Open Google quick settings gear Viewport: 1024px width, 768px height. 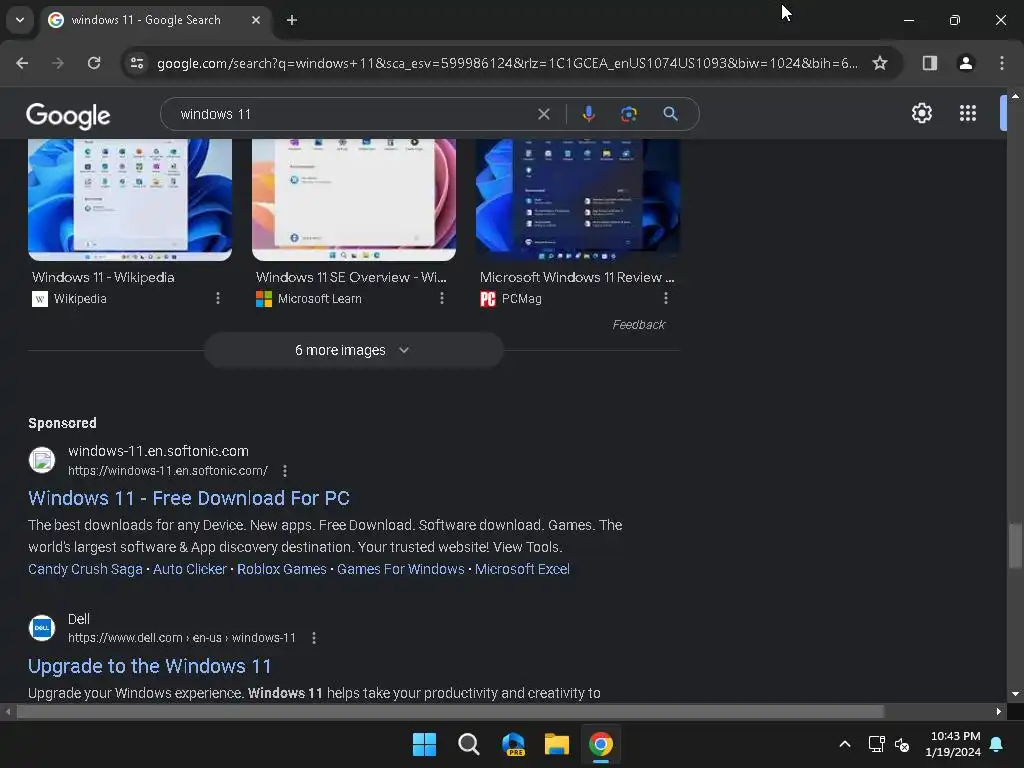(921, 114)
